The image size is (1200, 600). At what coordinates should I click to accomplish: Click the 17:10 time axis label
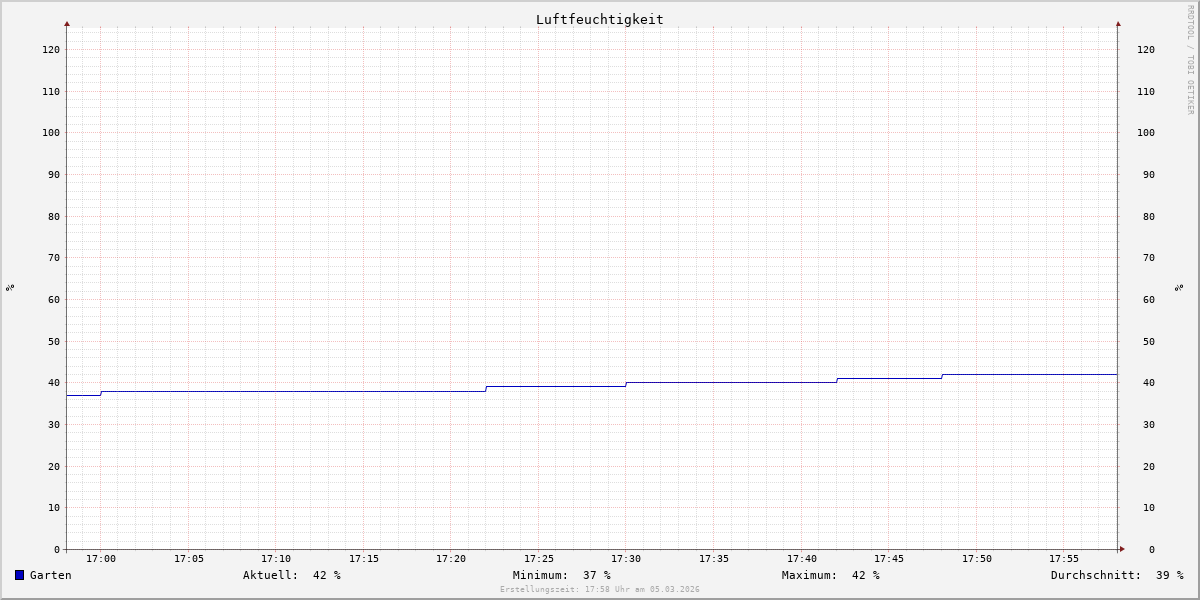pyautogui.click(x=276, y=559)
